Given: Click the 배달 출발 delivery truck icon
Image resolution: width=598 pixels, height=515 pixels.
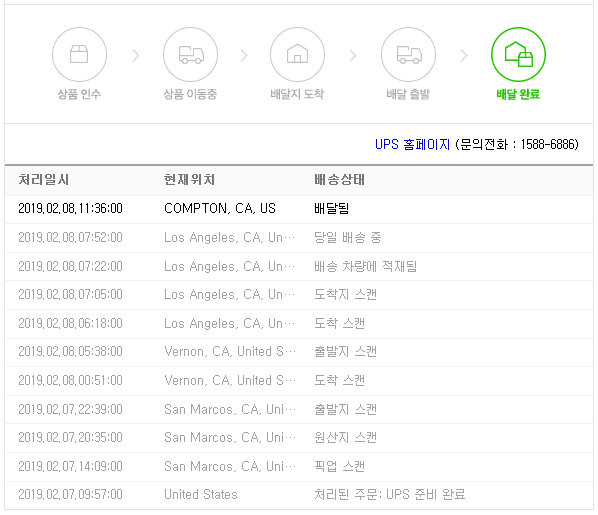Looking at the screenshot, I should (x=408, y=54).
